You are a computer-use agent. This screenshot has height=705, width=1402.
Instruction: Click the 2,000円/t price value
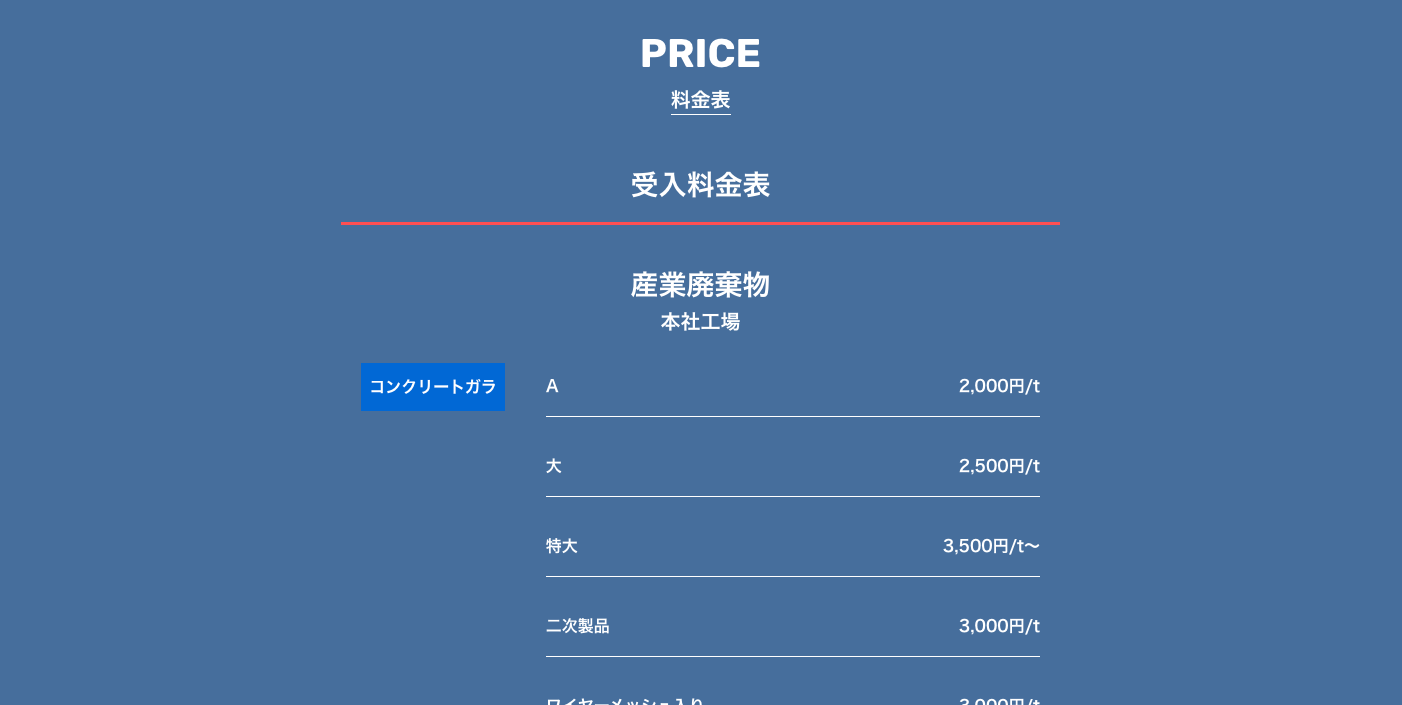[999, 386]
